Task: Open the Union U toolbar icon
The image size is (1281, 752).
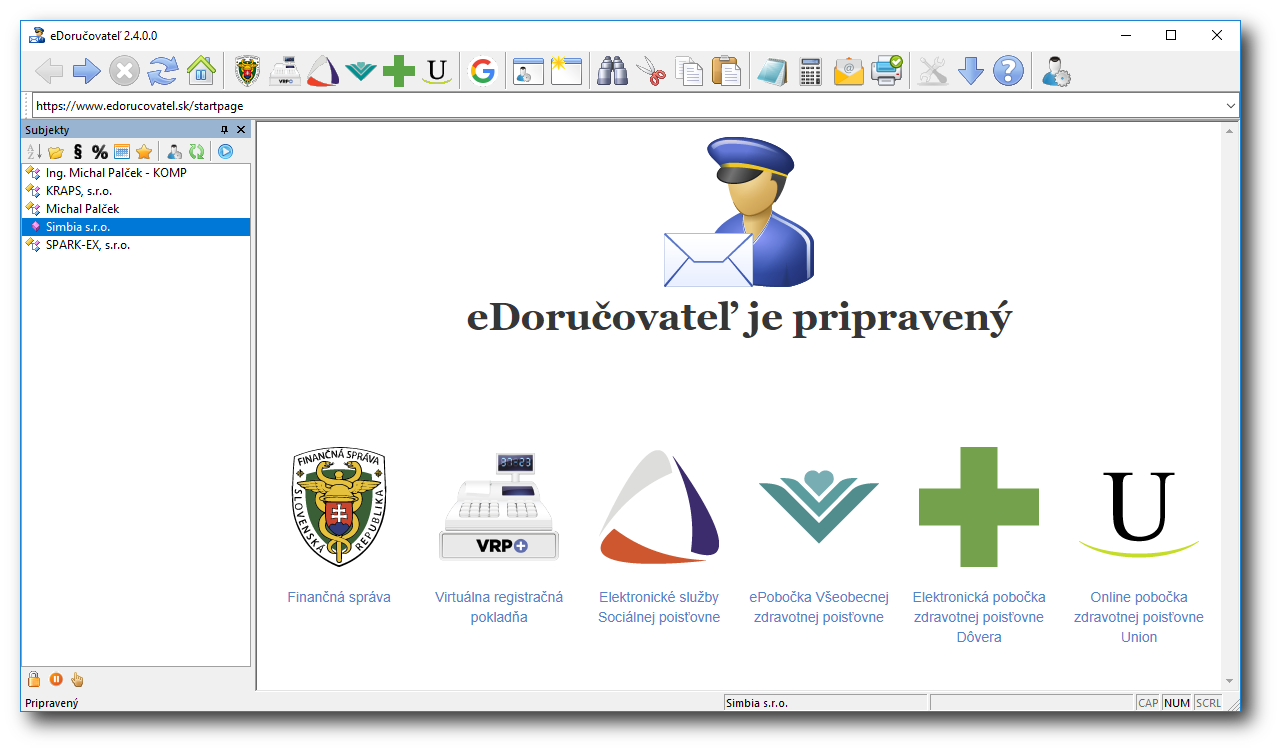Action: click(x=435, y=71)
